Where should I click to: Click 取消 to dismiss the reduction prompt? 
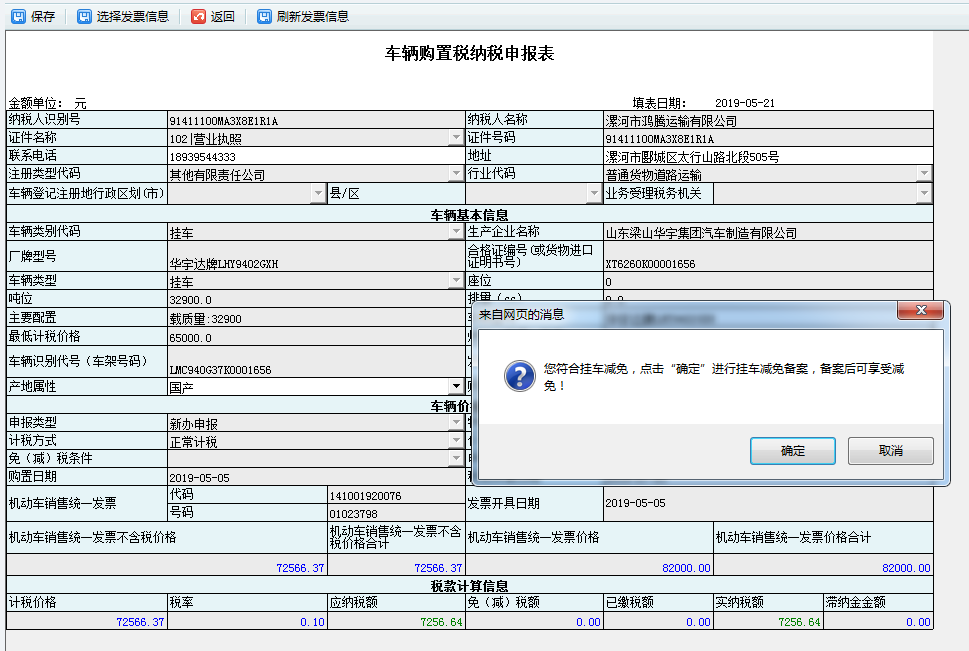pos(888,450)
